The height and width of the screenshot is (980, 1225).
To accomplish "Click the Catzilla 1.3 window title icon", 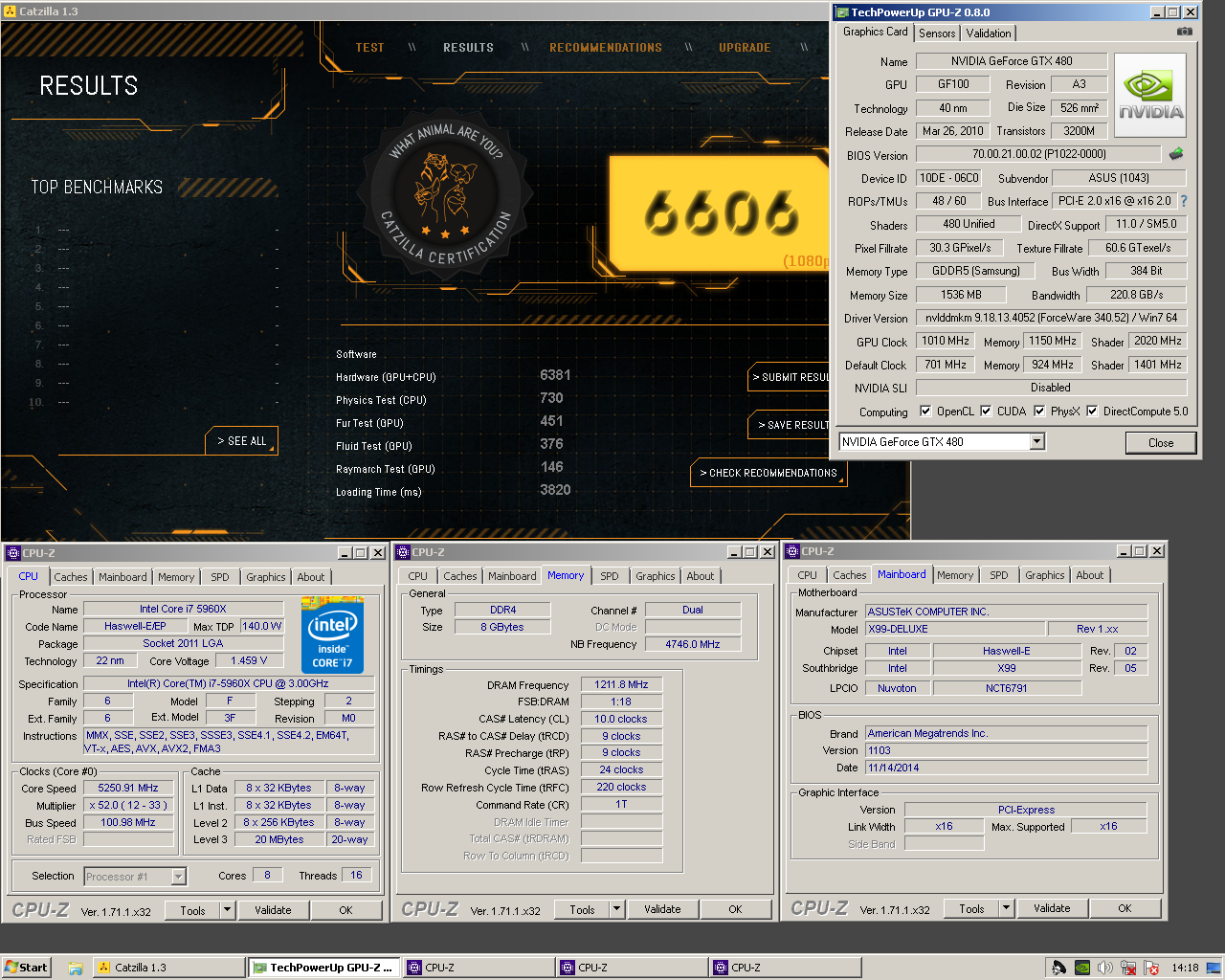I will pos(10,11).
